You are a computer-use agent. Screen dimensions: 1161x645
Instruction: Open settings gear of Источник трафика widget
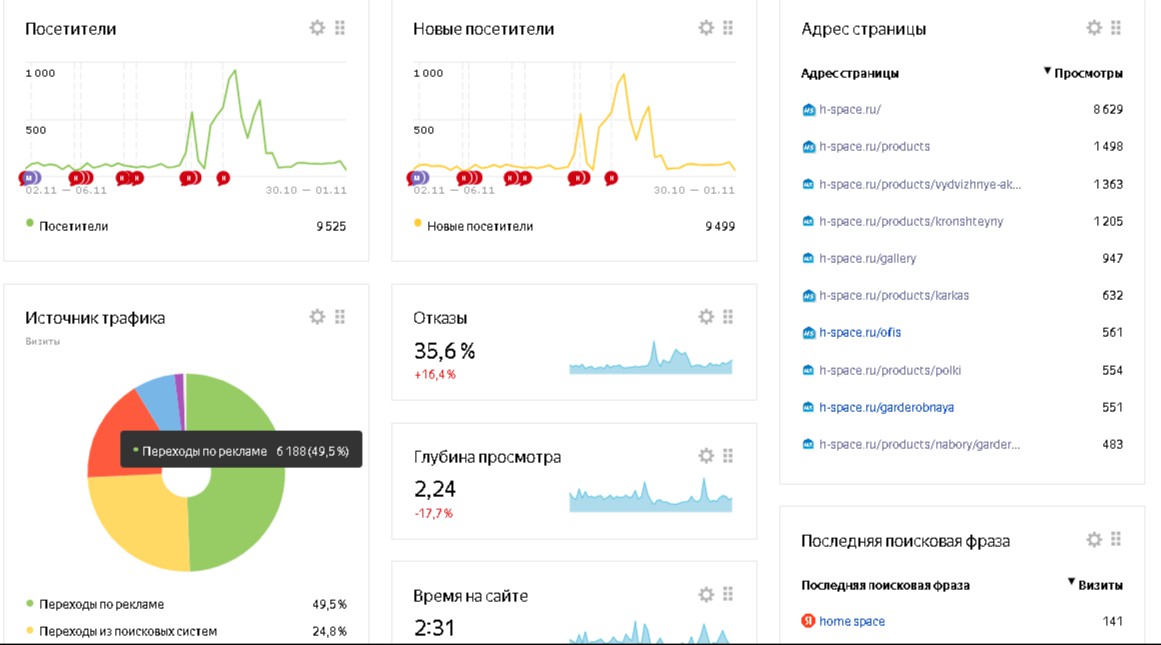pyautogui.click(x=317, y=317)
